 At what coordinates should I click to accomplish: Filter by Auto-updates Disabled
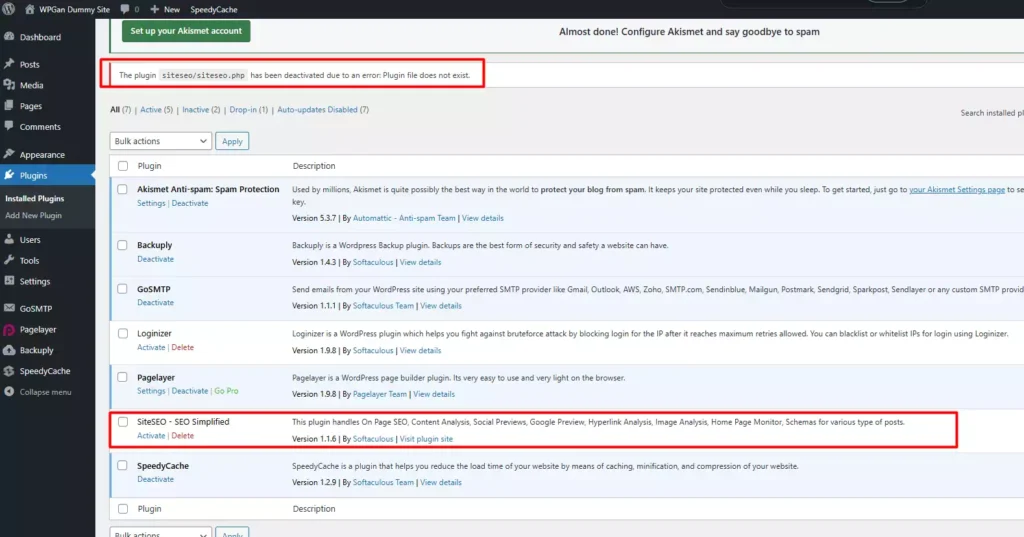click(x=317, y=110)
